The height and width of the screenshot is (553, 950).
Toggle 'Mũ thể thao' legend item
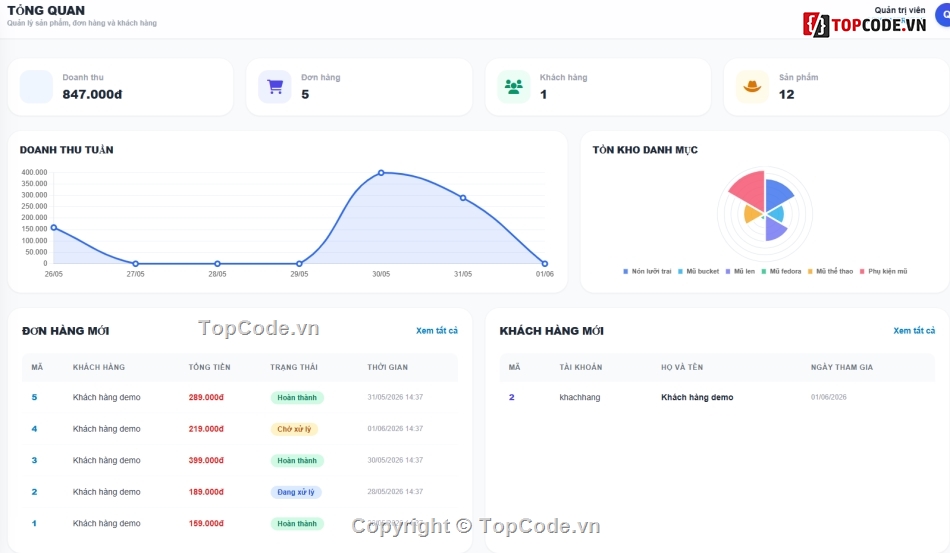click(x=830, y=271)
